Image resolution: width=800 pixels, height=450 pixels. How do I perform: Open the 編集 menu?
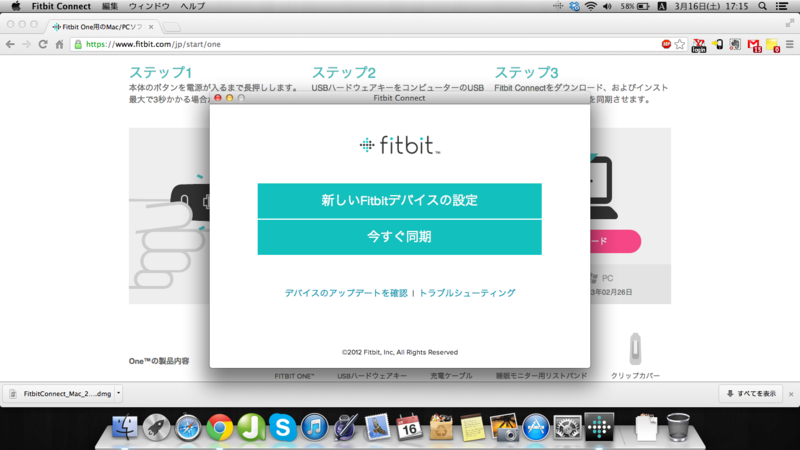pyautogui.click(x=110, y=6)
